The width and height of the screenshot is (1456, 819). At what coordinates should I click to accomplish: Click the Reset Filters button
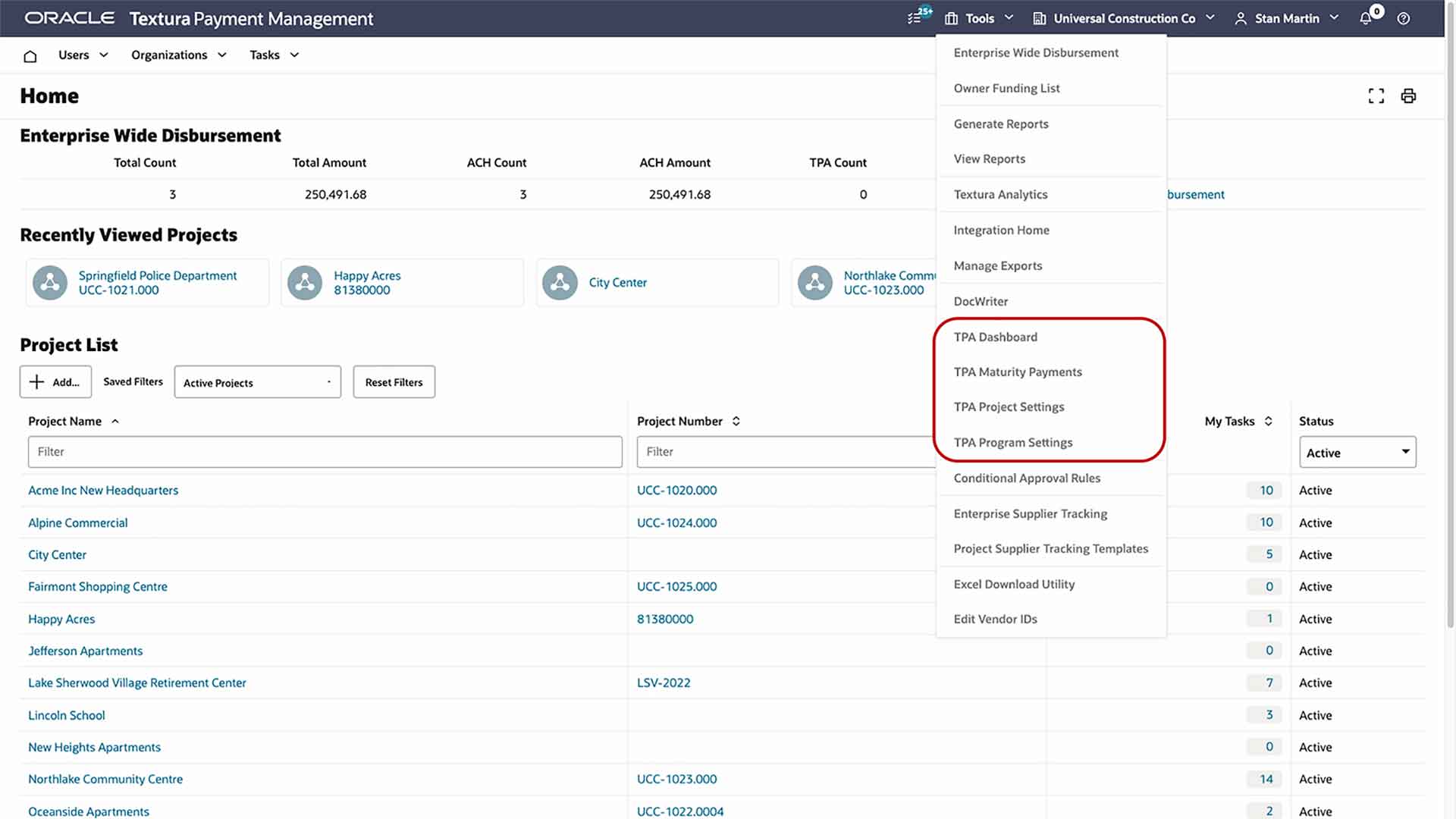coord(394,381)
